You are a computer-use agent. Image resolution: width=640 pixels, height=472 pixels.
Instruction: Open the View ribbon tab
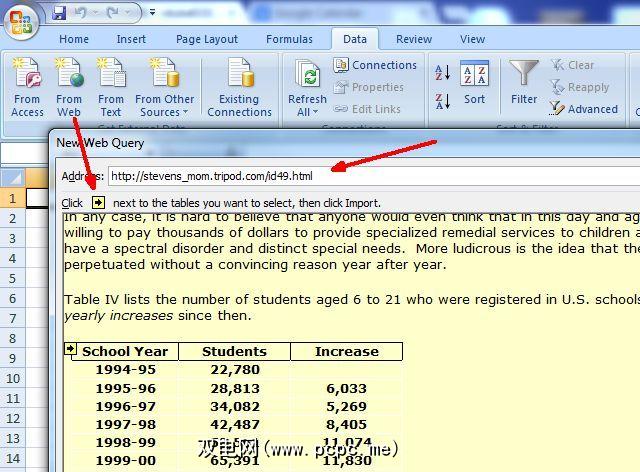472,39
